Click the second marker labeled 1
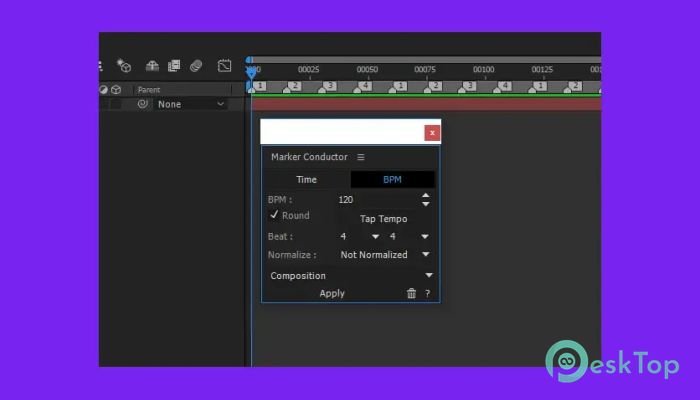 pos(400,86)
